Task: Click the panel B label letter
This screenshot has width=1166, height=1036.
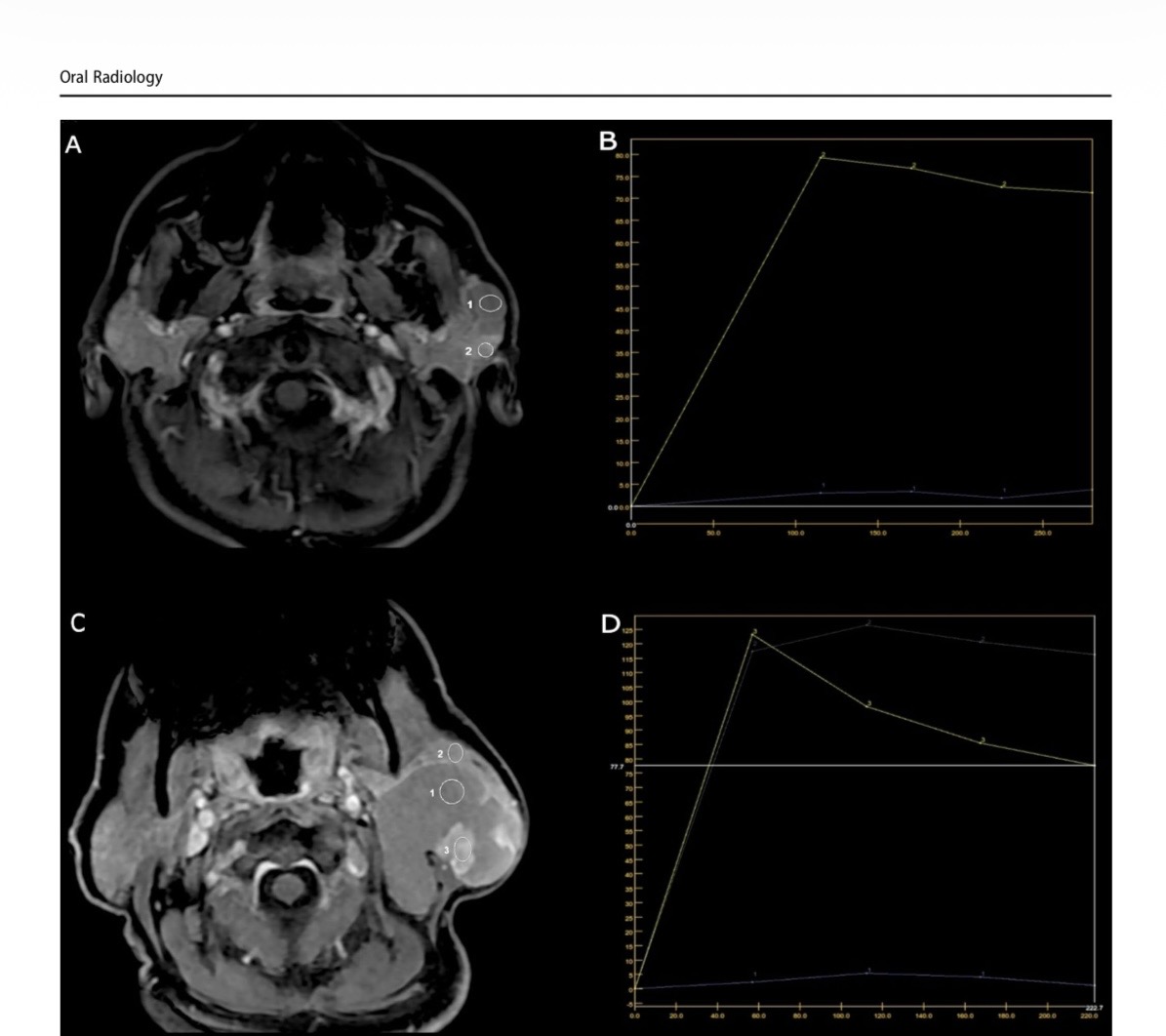Action: 608,142
